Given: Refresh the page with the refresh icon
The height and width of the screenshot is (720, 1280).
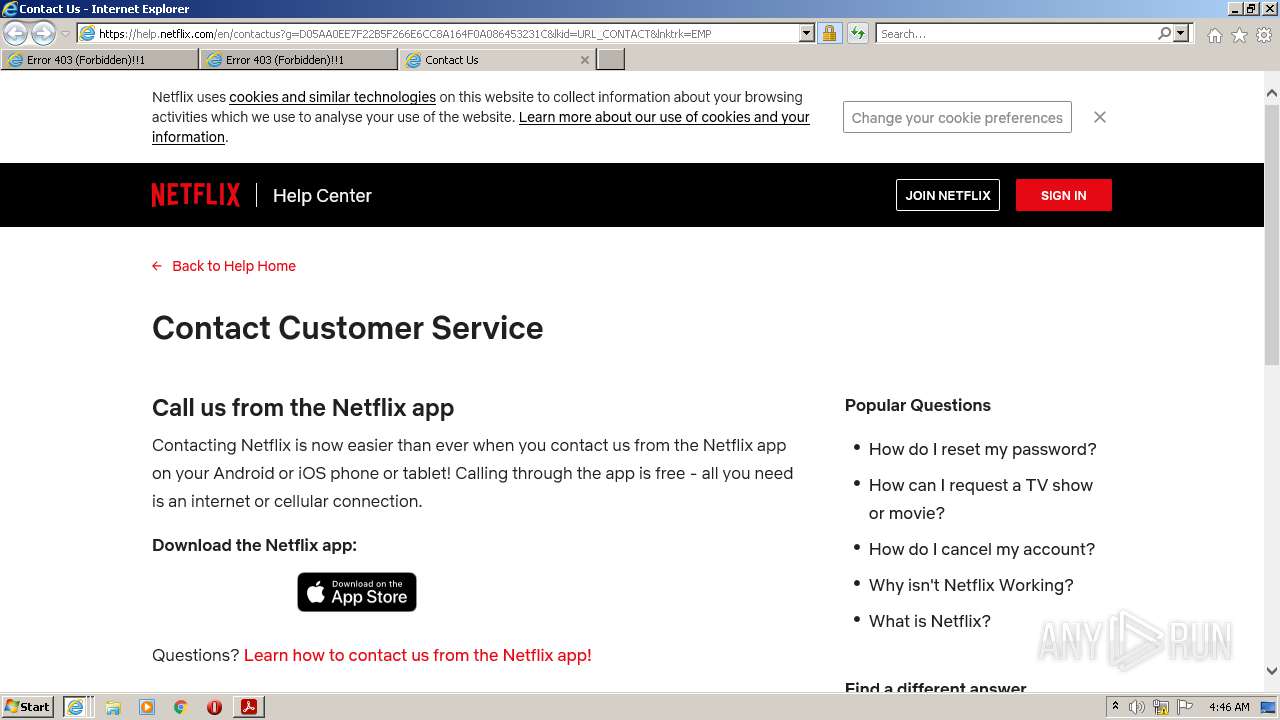Looking at the screenshot, I should [x=857, y=33].
